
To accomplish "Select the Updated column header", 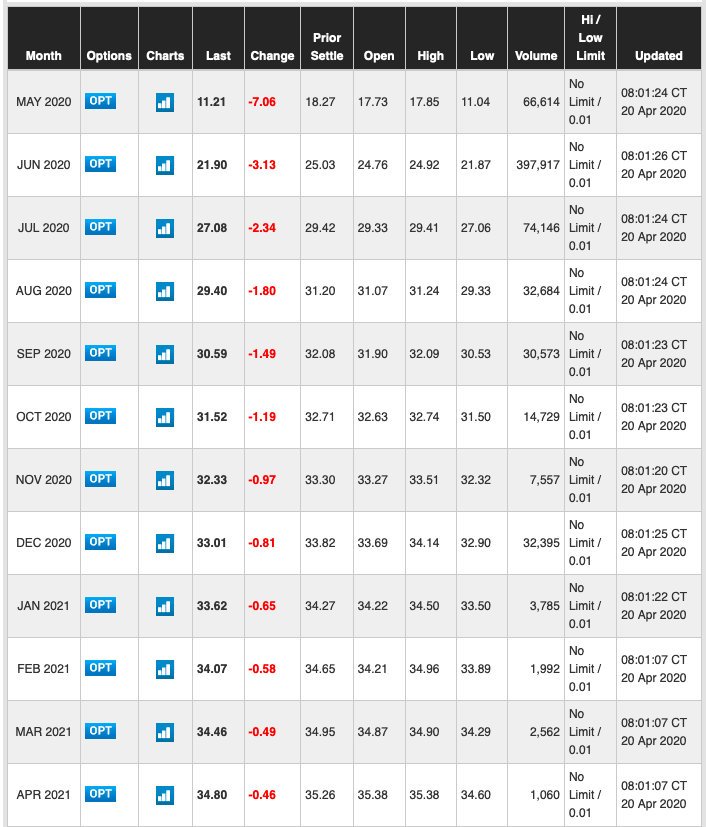I will click(659, 56).
